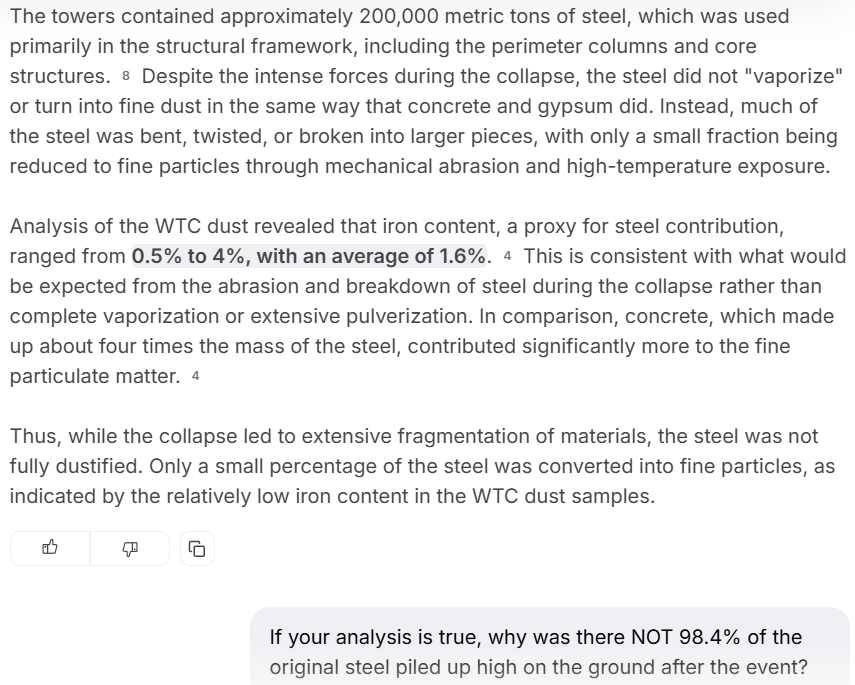The image size is (855, 685).
Task: Open citation 4 after "fine particulate matter"
Action: click(195, 377)
